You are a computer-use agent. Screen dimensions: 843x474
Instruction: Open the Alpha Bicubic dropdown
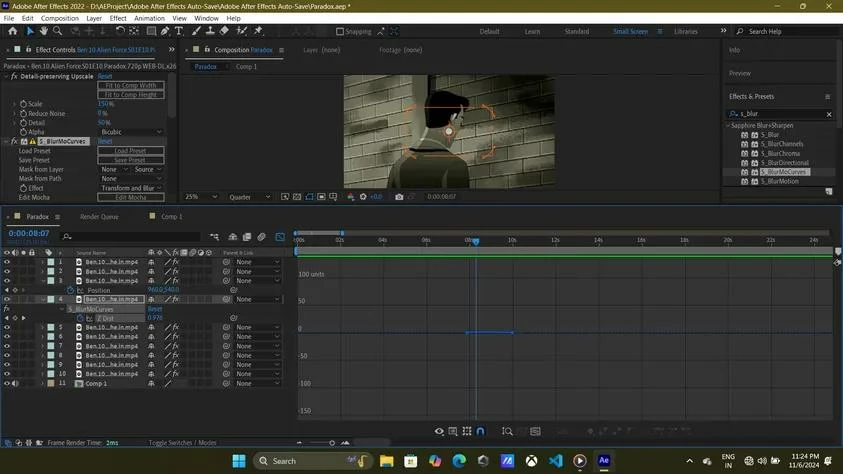pos(131,132)
